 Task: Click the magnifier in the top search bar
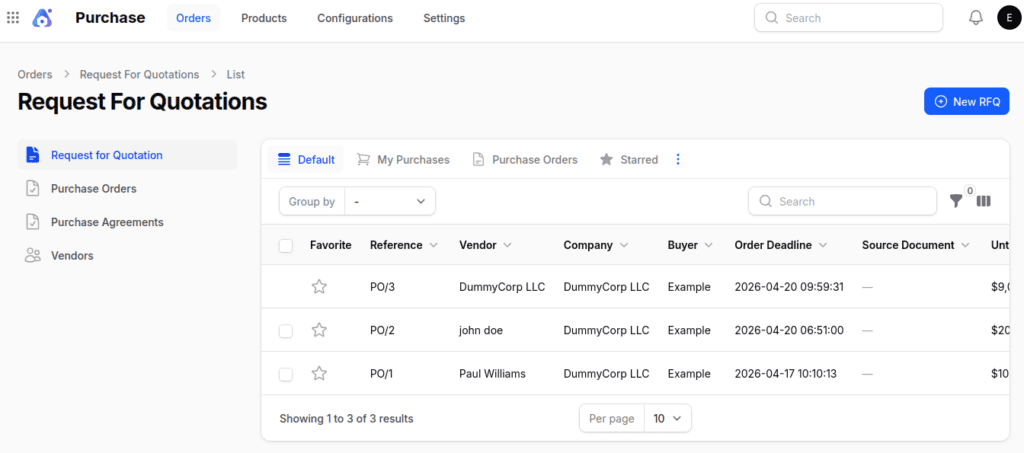(x=771, y=18)
